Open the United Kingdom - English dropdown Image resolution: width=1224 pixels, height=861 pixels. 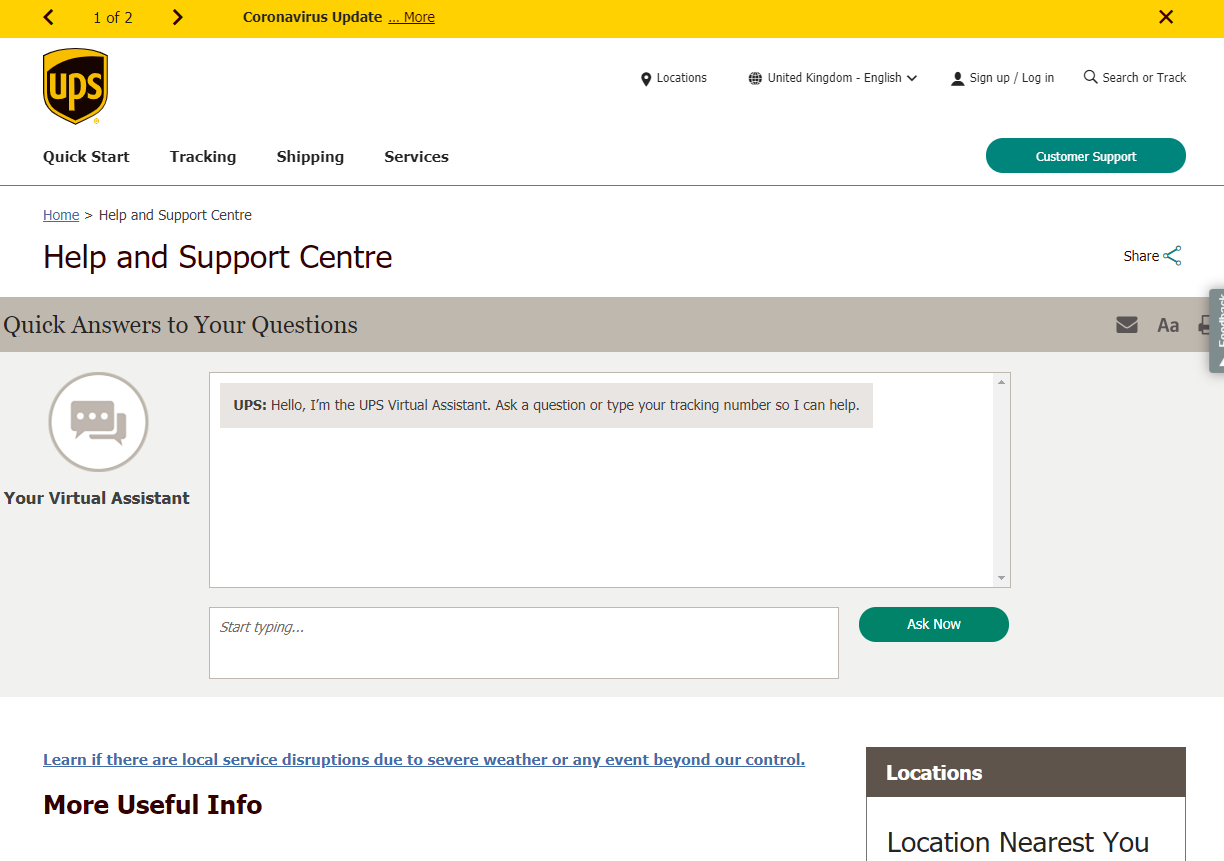point(833,78)
